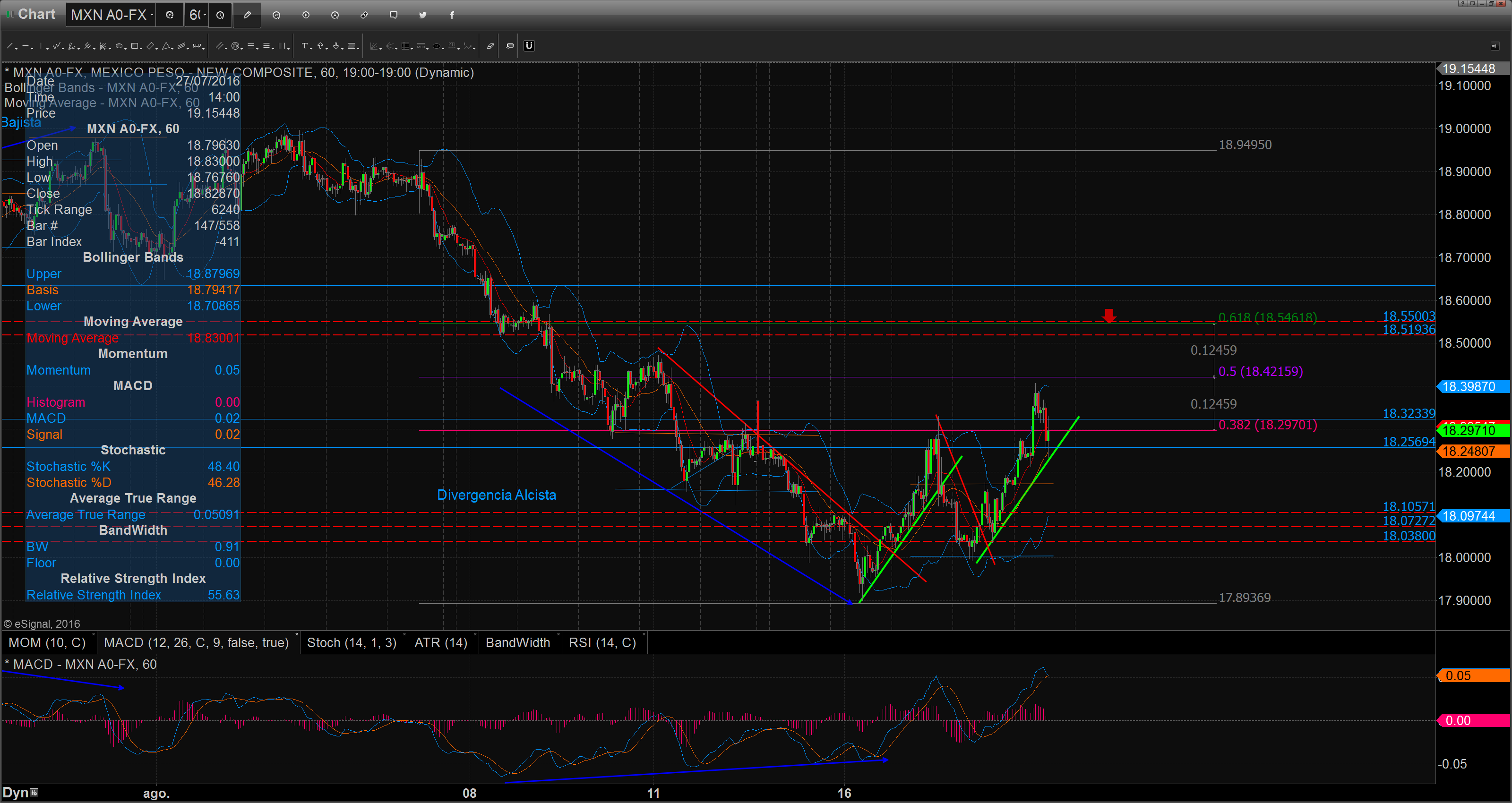Select the triangle drawing tool

coord(166,46)
